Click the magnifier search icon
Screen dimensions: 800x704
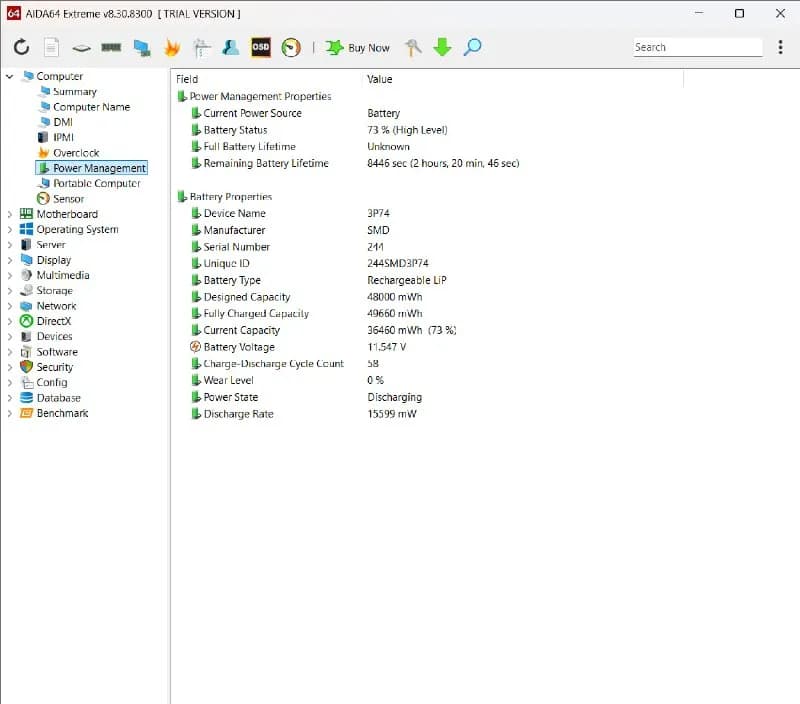tap(472, 47)
